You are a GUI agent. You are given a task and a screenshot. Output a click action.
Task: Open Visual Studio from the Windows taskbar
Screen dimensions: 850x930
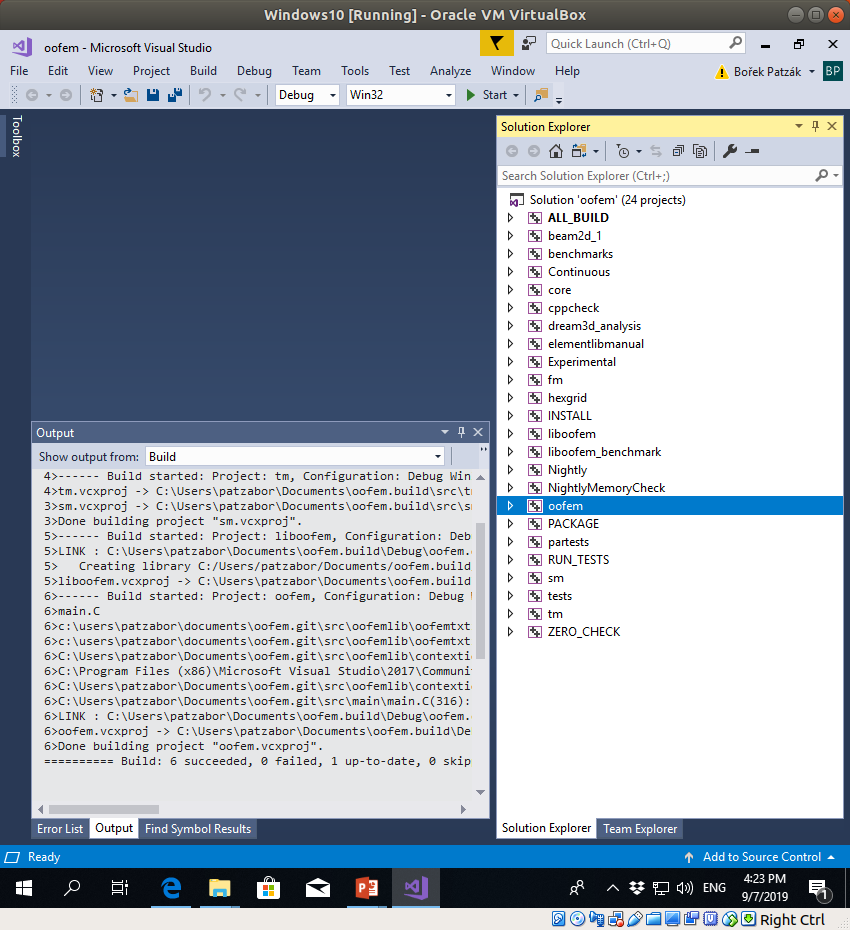pyautogui.click(x=415, y=887)
